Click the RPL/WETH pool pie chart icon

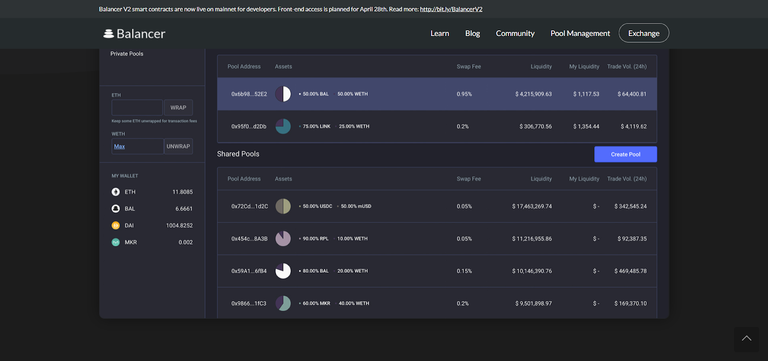pyautogui.click(x=283, y=239)
